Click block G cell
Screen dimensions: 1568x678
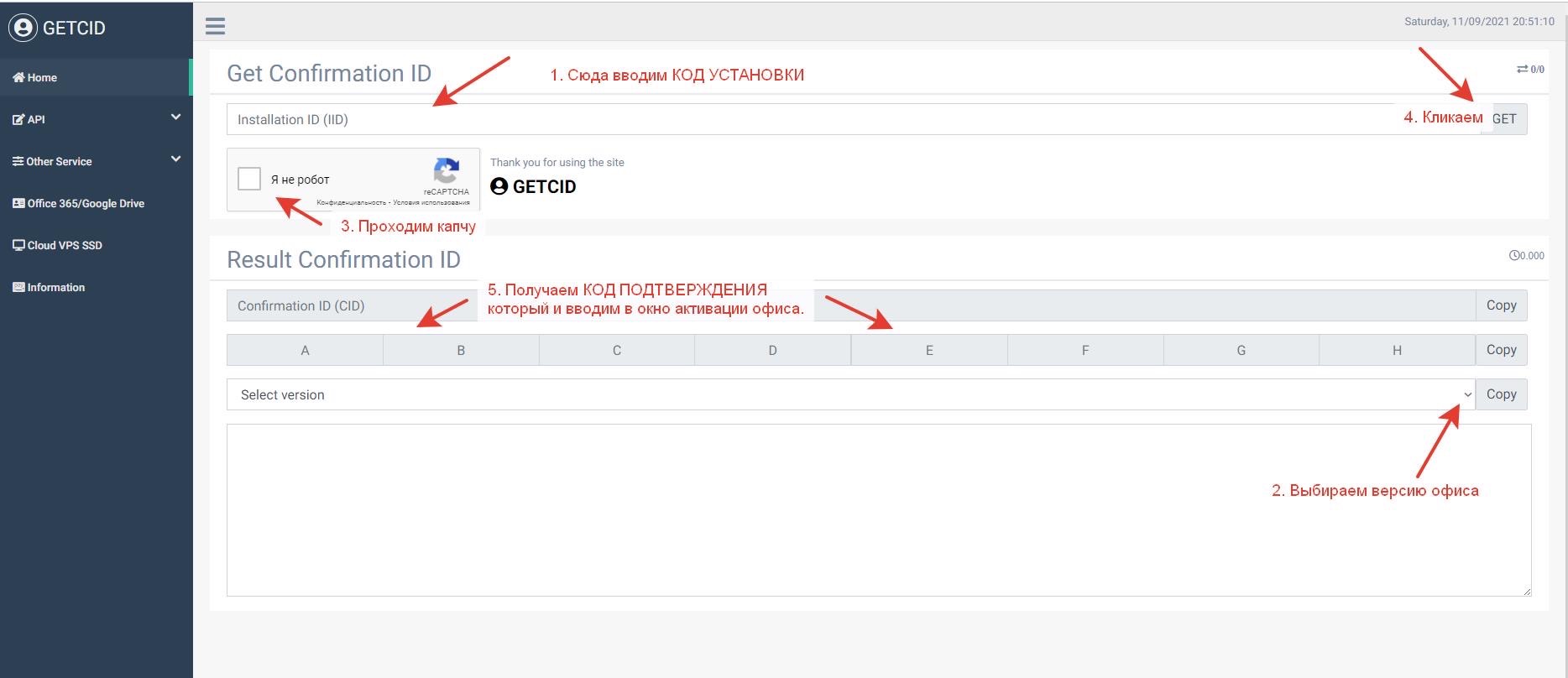coord(1241,350)
